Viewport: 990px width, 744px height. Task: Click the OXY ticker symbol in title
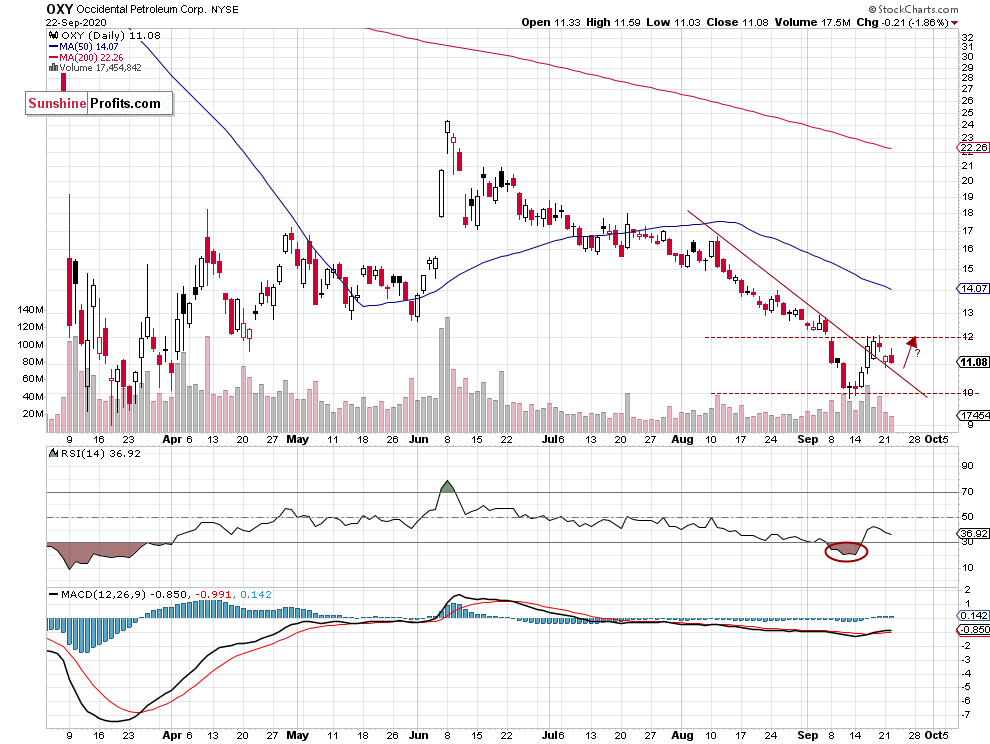coord(60,9)
